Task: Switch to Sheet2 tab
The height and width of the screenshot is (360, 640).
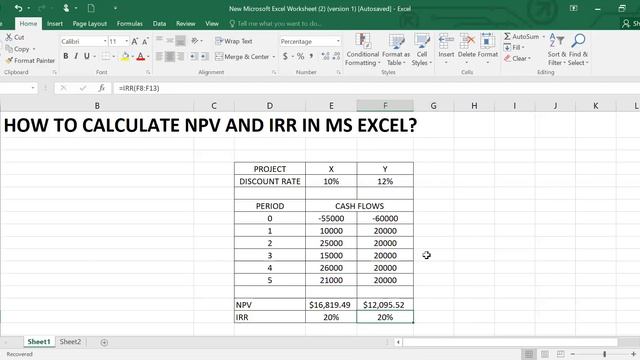Action: click(x=70, y=342)
